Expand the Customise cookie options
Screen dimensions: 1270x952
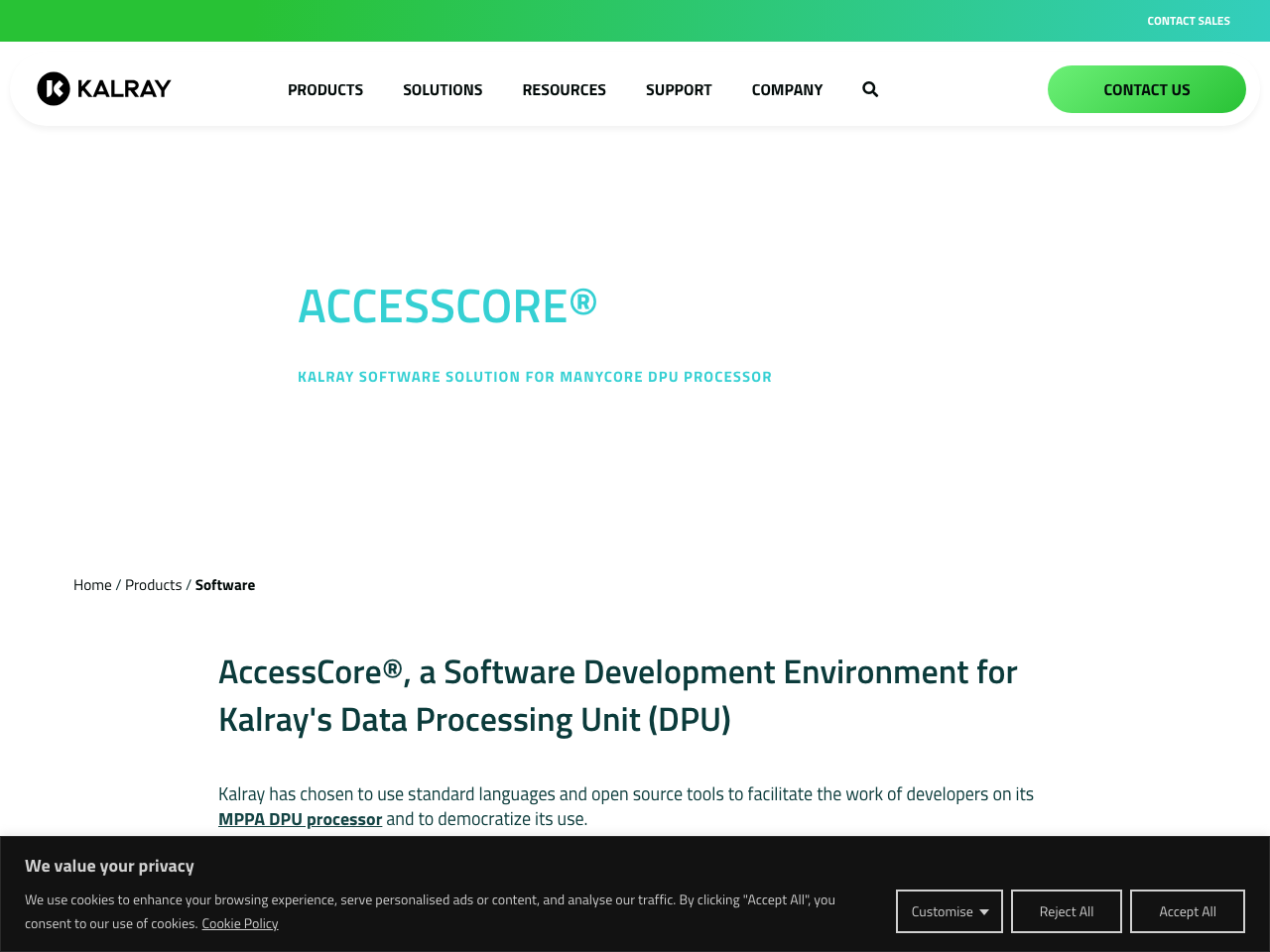pyautogui.click(x=949, y=910)
